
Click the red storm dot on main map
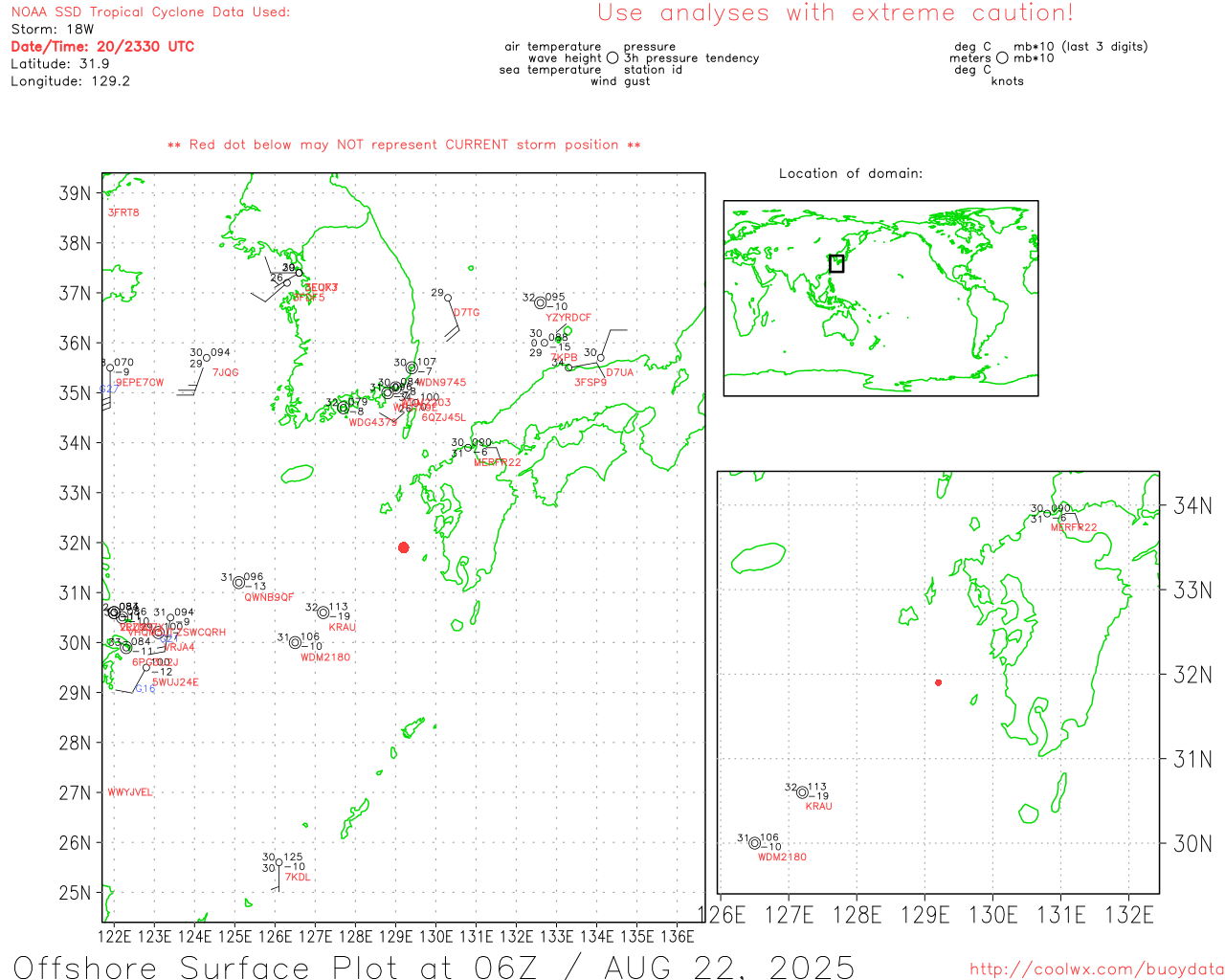404,547
